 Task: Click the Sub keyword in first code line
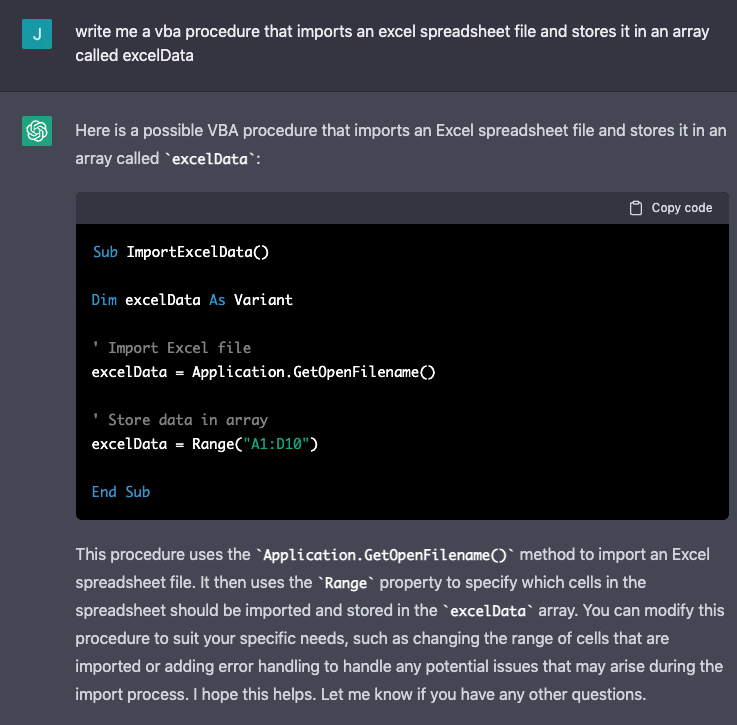point(105,252)
